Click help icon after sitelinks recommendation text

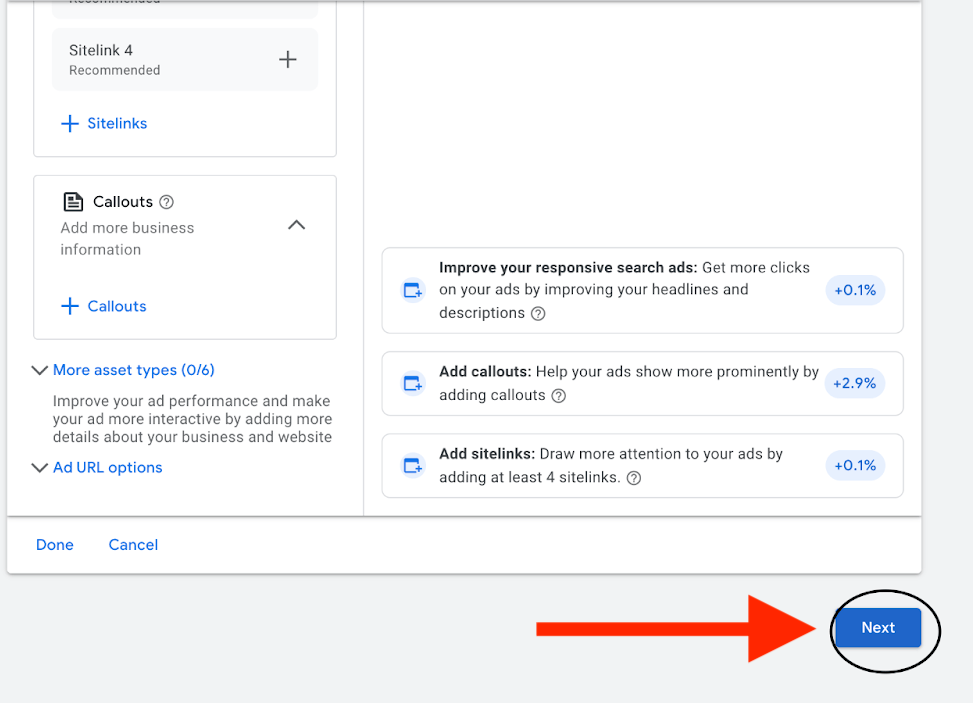[x=633, y=478]
